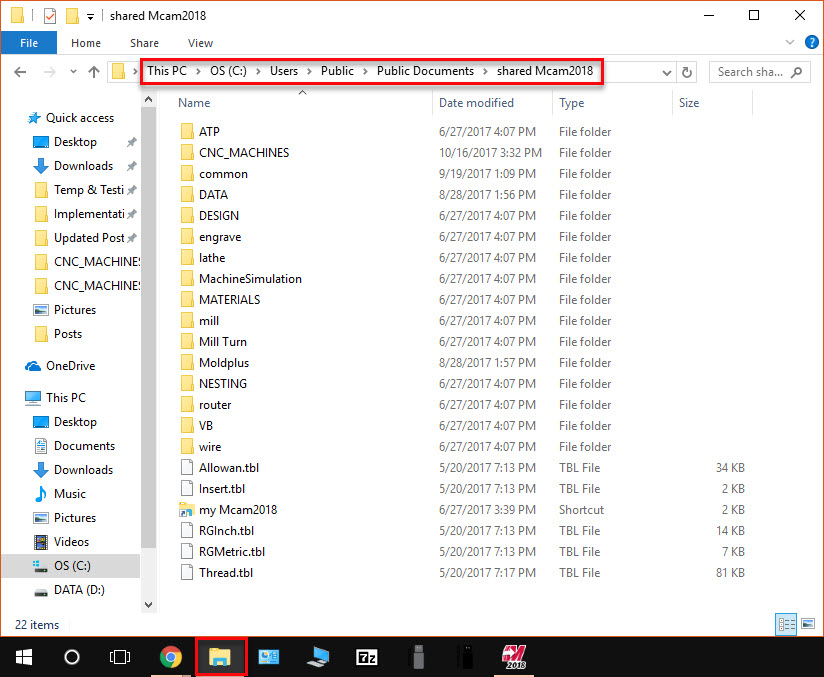This screenshot has width=824, height=677.
Task: Expand the address bar history dropdown
Action: click(667, 73)
